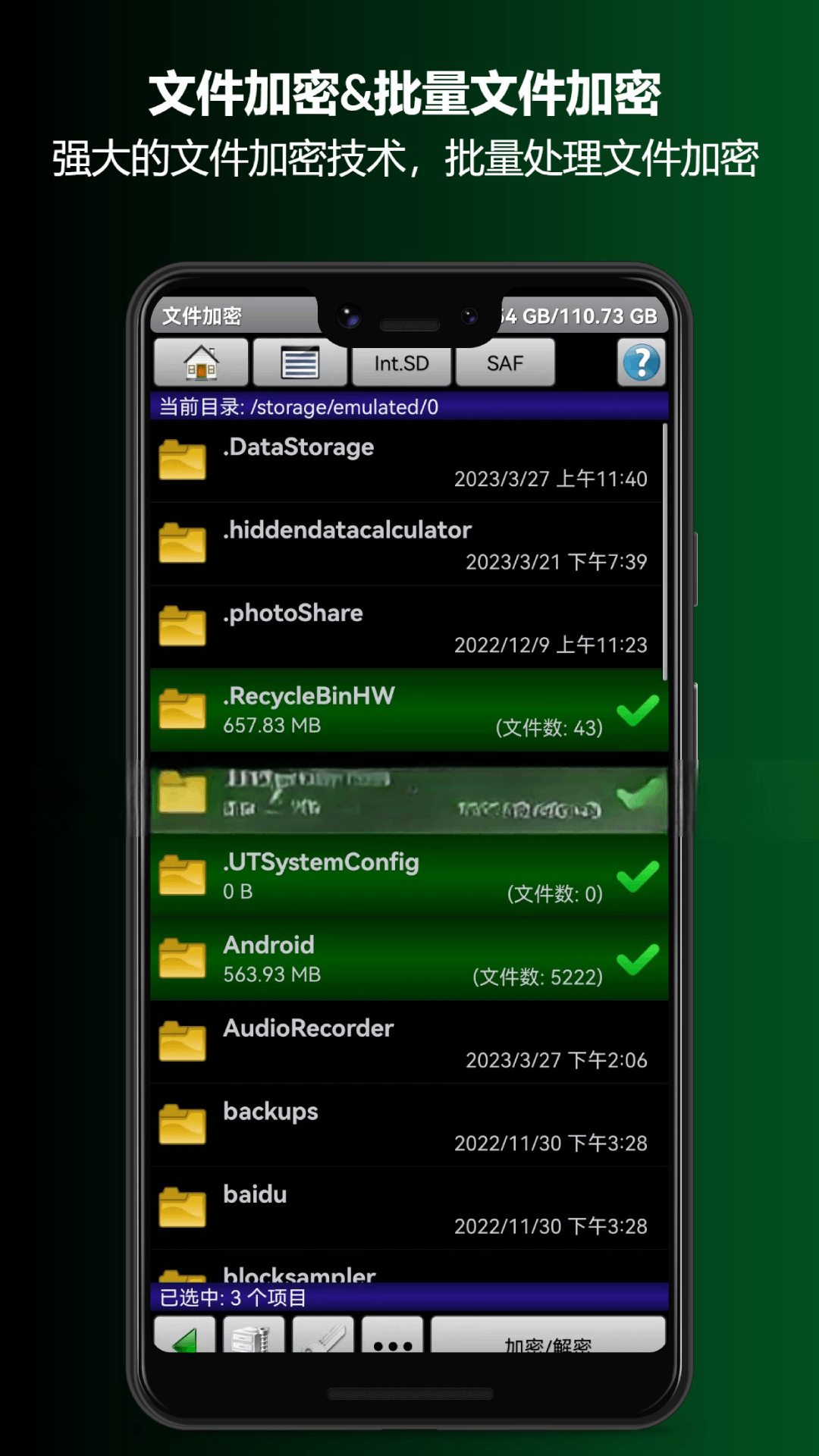The image size is (819, 1456).
Task: Open help via the question mark icon
Action: pyautogui.click(x=641, y=362)
